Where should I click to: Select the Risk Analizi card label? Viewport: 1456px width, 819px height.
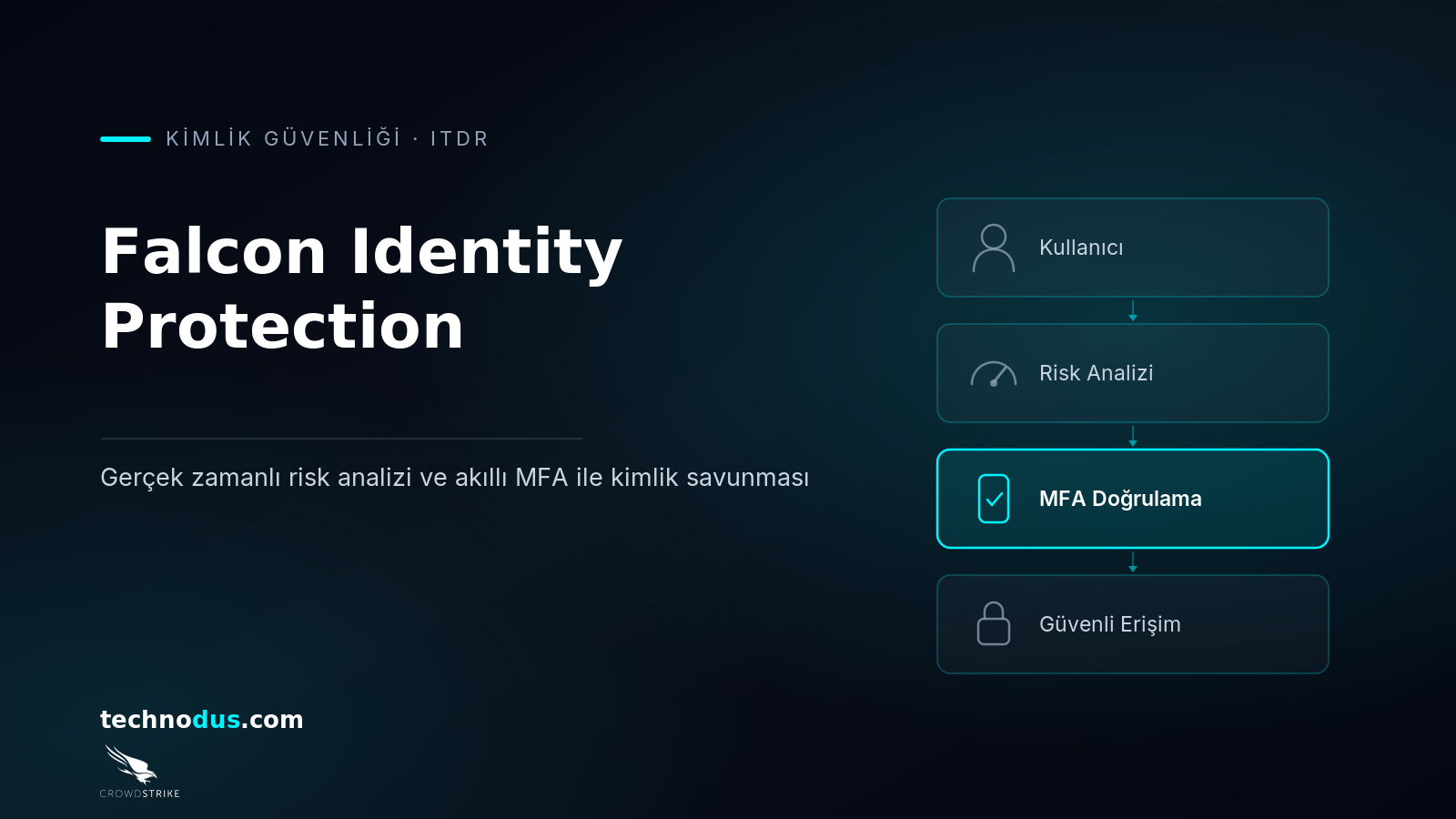(1096, 373)
